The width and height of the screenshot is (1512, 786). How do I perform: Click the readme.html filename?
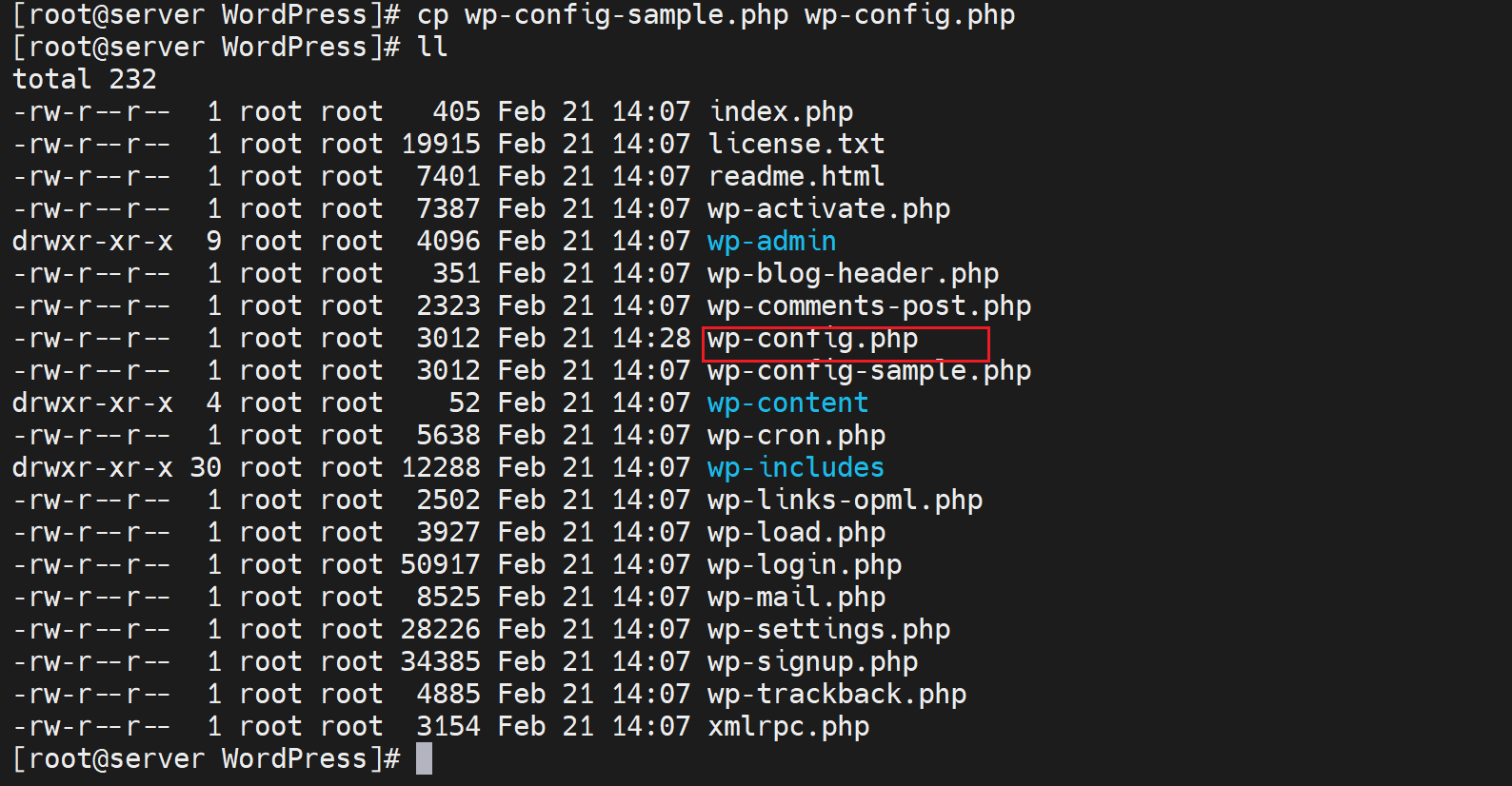pyautogui.click(x=796, y=177)
